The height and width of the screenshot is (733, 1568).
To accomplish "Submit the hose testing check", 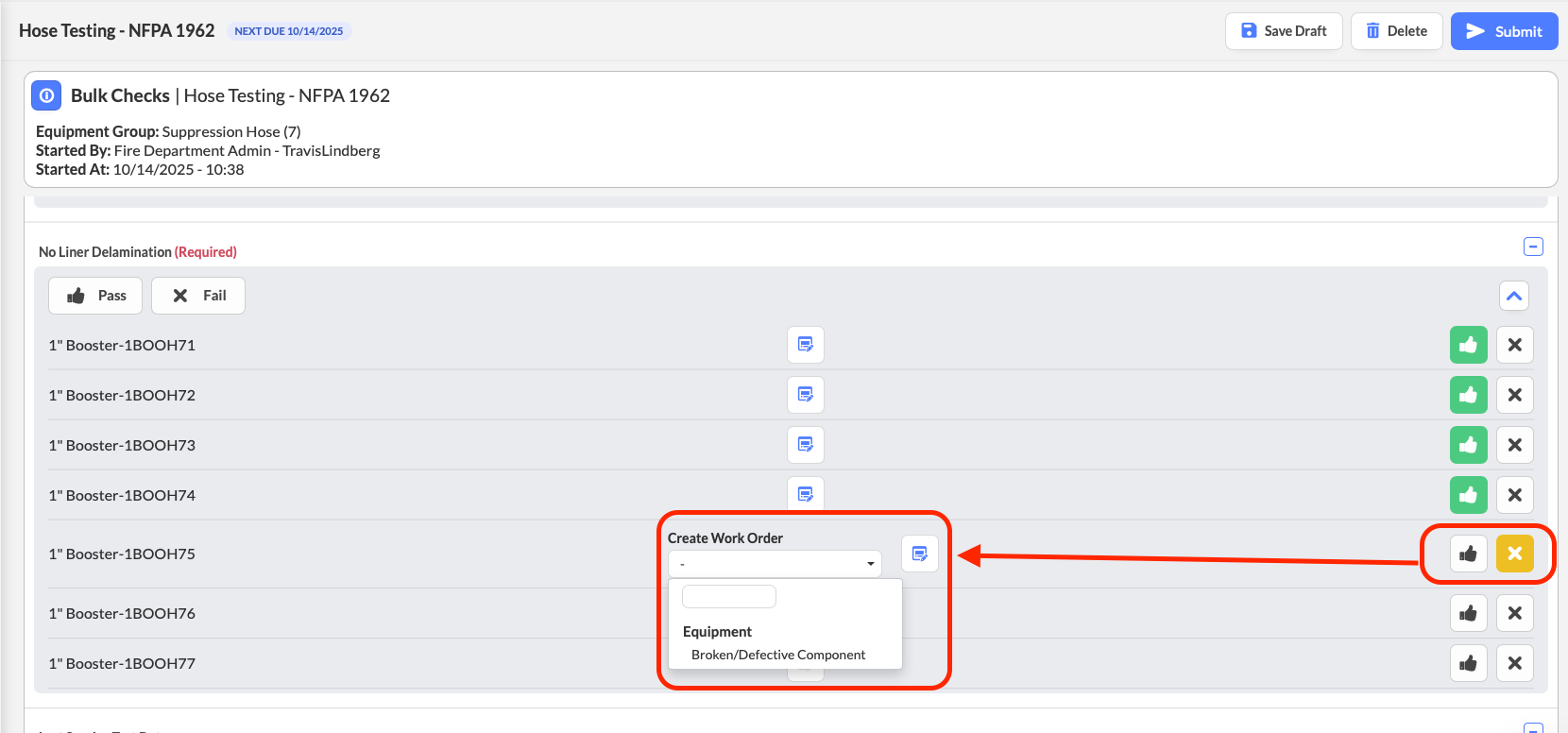I will [x=1504, y=31].
